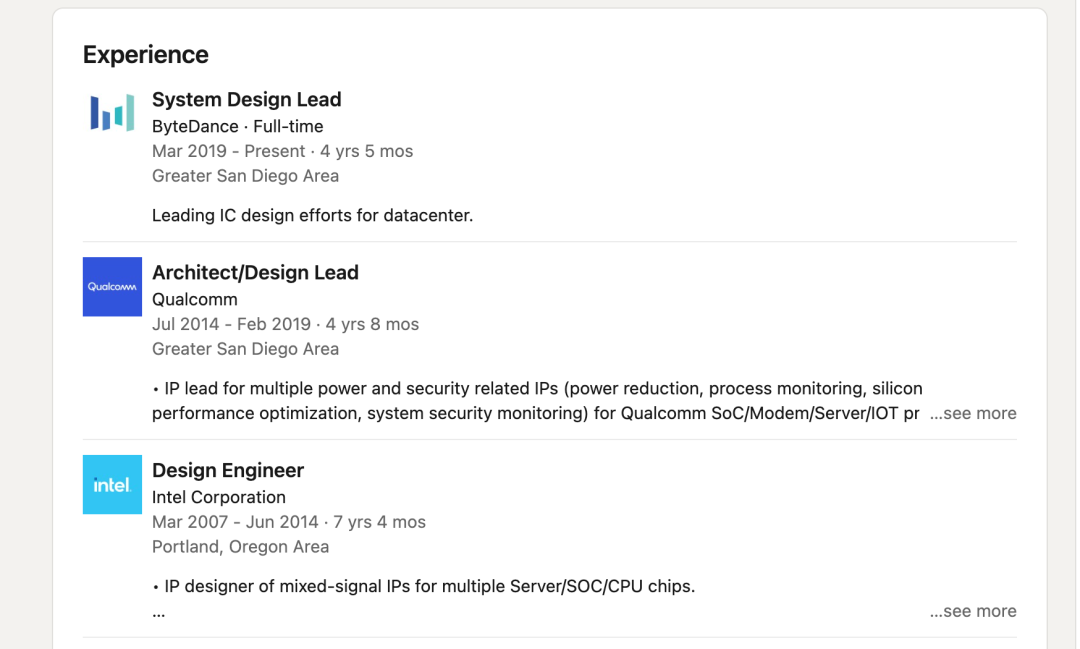Click the Experience section heading
The height and width of the screenshot is (649, 1080).
pos(146,55)
